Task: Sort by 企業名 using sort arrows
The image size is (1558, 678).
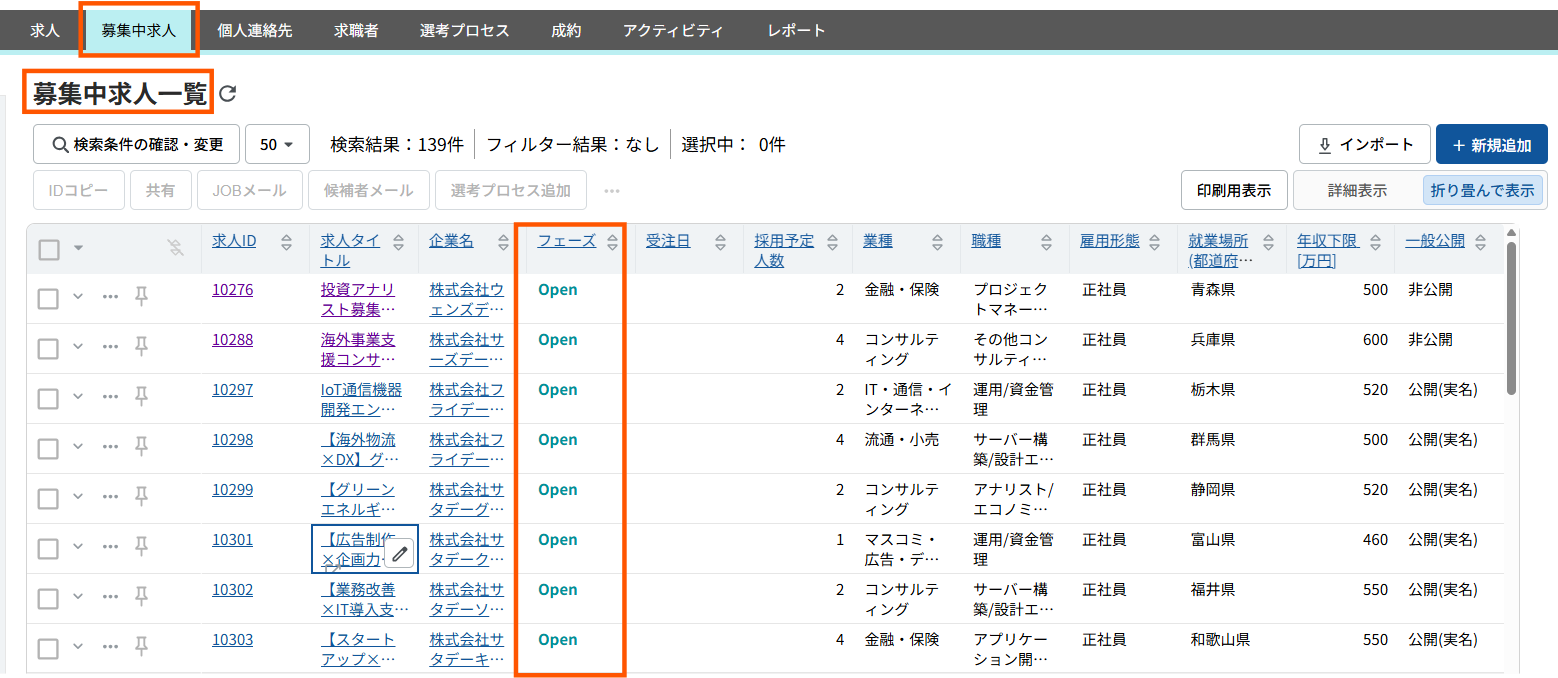Action: pos(506,242)
